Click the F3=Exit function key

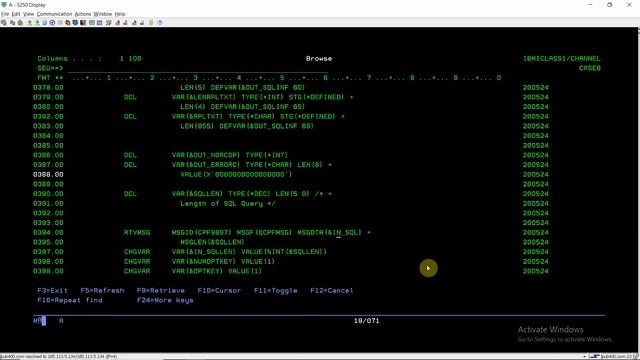[53, 291]
